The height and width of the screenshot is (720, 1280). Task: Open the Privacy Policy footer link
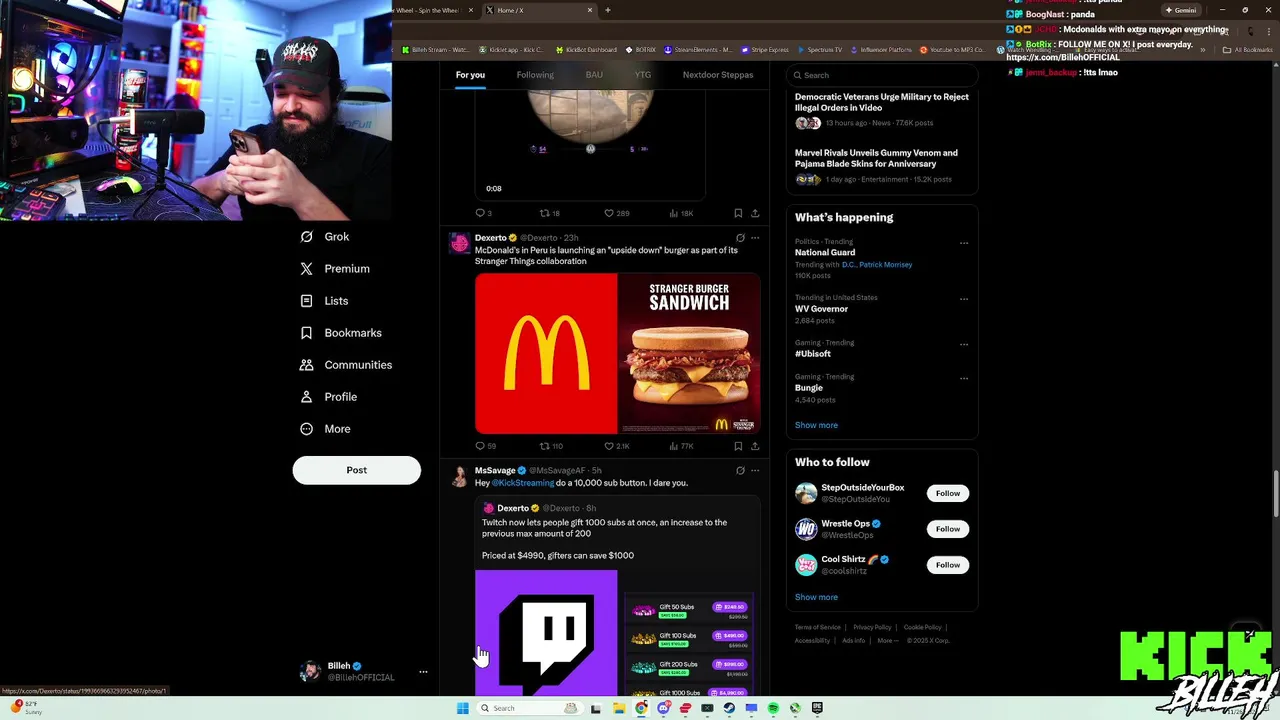point(872,627)
